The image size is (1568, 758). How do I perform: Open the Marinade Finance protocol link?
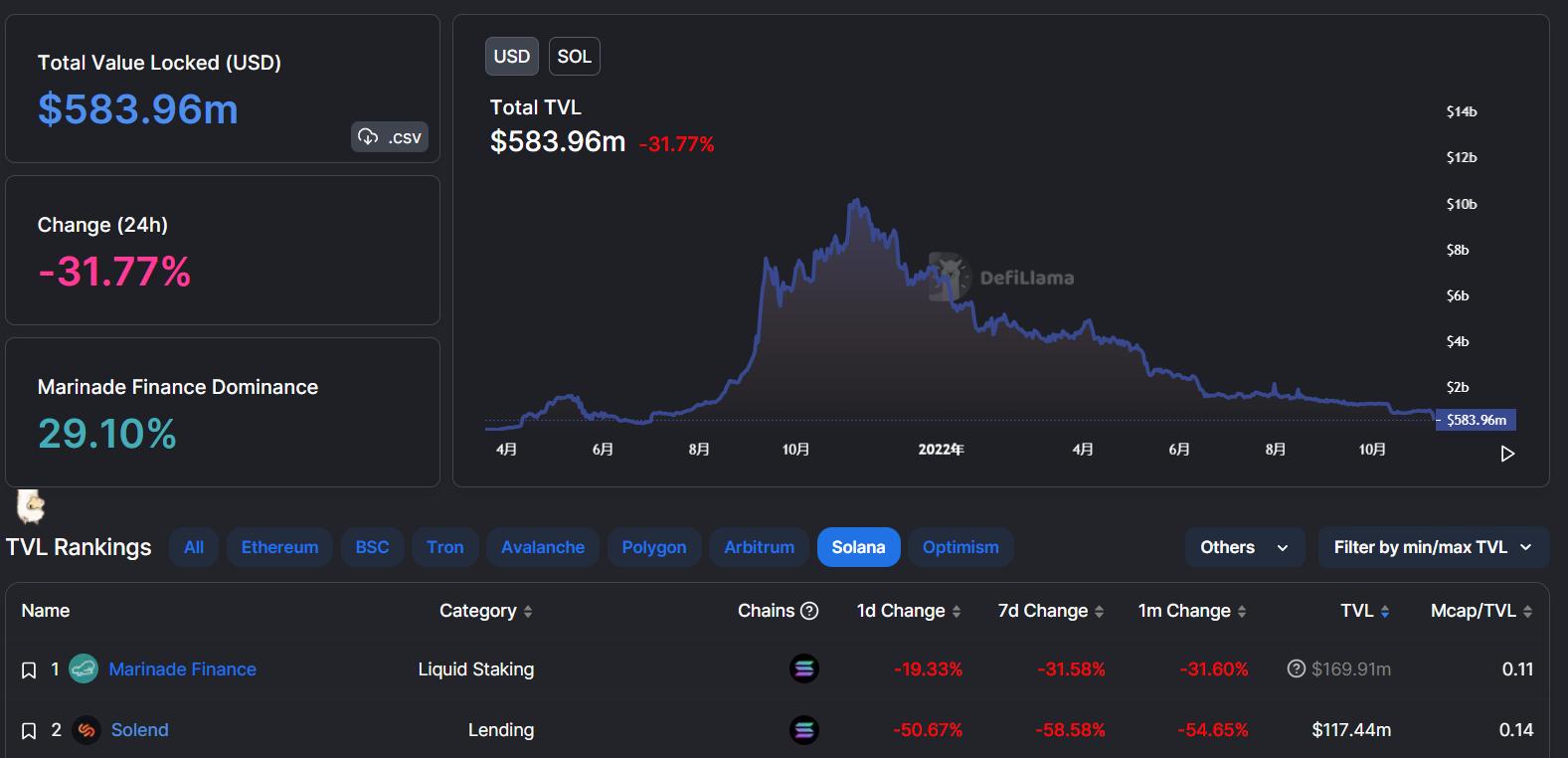pyautogui.click(x=182, y=669)
